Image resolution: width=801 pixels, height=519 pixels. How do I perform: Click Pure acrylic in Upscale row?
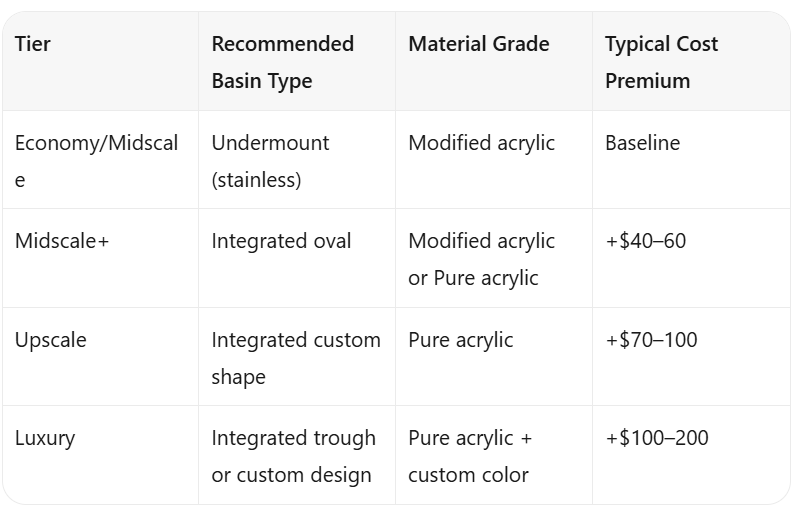tap(460, 340)
